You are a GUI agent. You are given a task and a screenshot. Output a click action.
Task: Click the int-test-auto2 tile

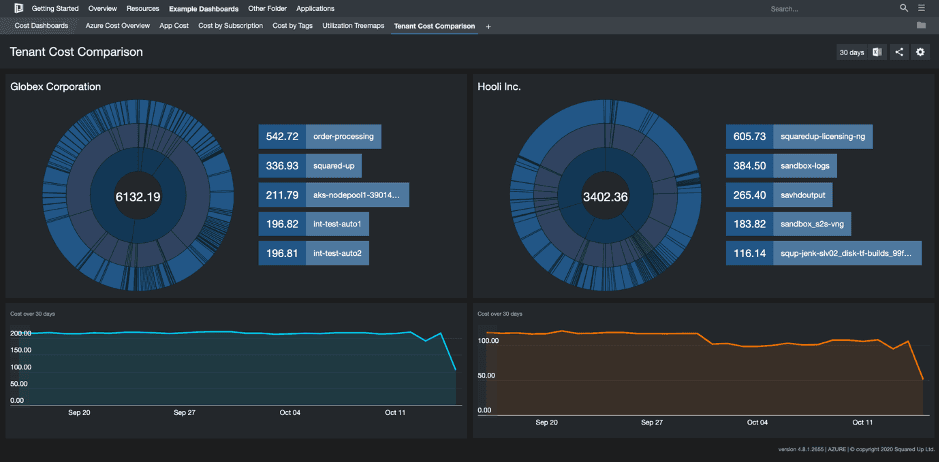click(314, 253)
